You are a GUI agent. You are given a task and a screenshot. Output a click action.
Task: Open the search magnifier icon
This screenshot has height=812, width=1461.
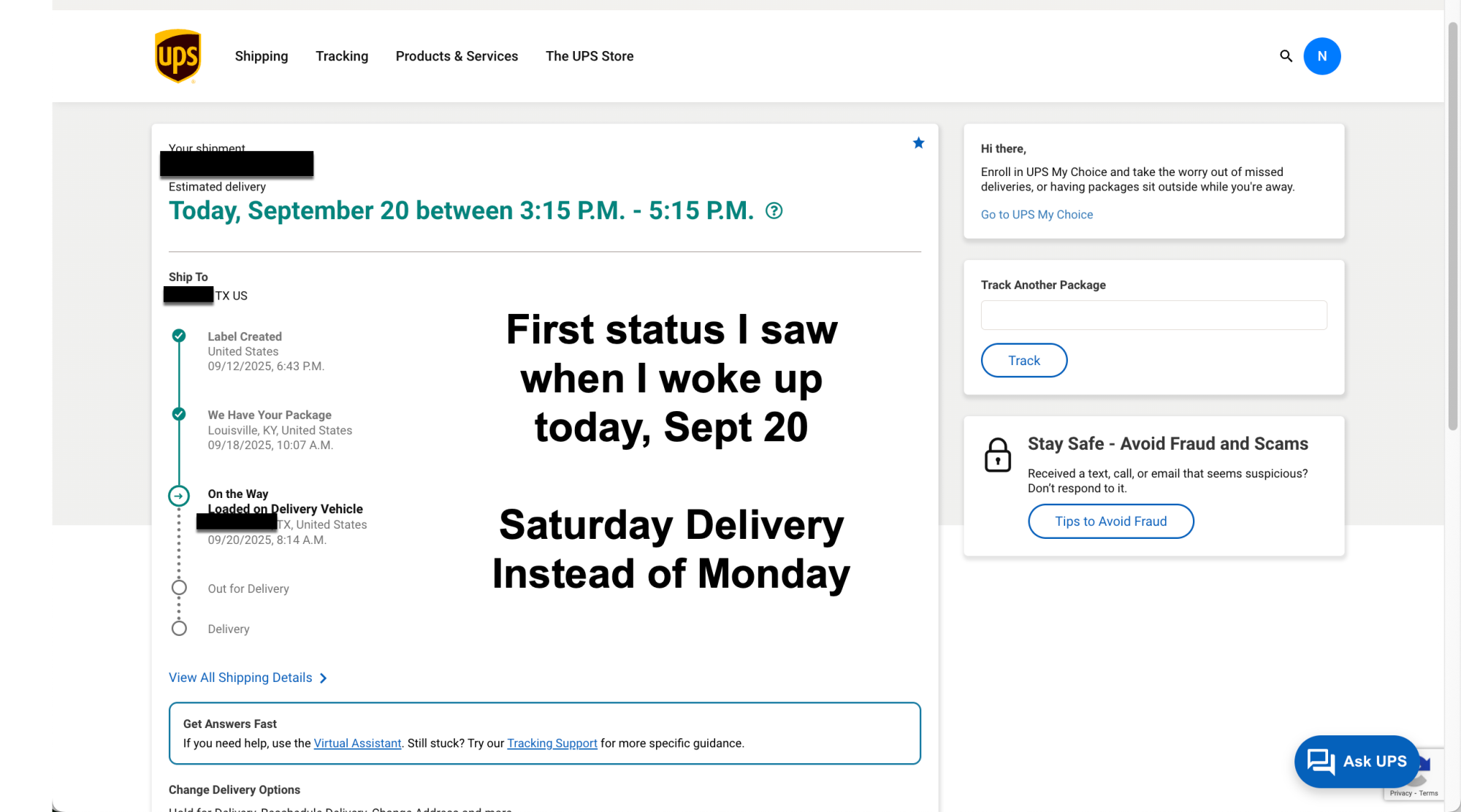[x=1286, y=56]
